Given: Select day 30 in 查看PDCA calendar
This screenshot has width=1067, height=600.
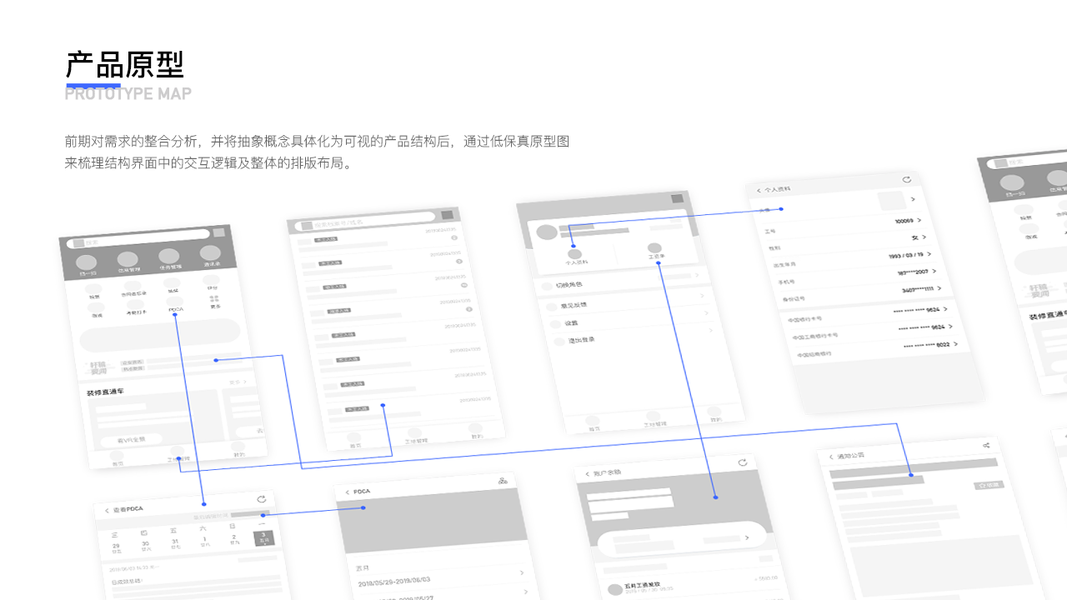Looking at the screenshot, I should (x=146, y=546).
